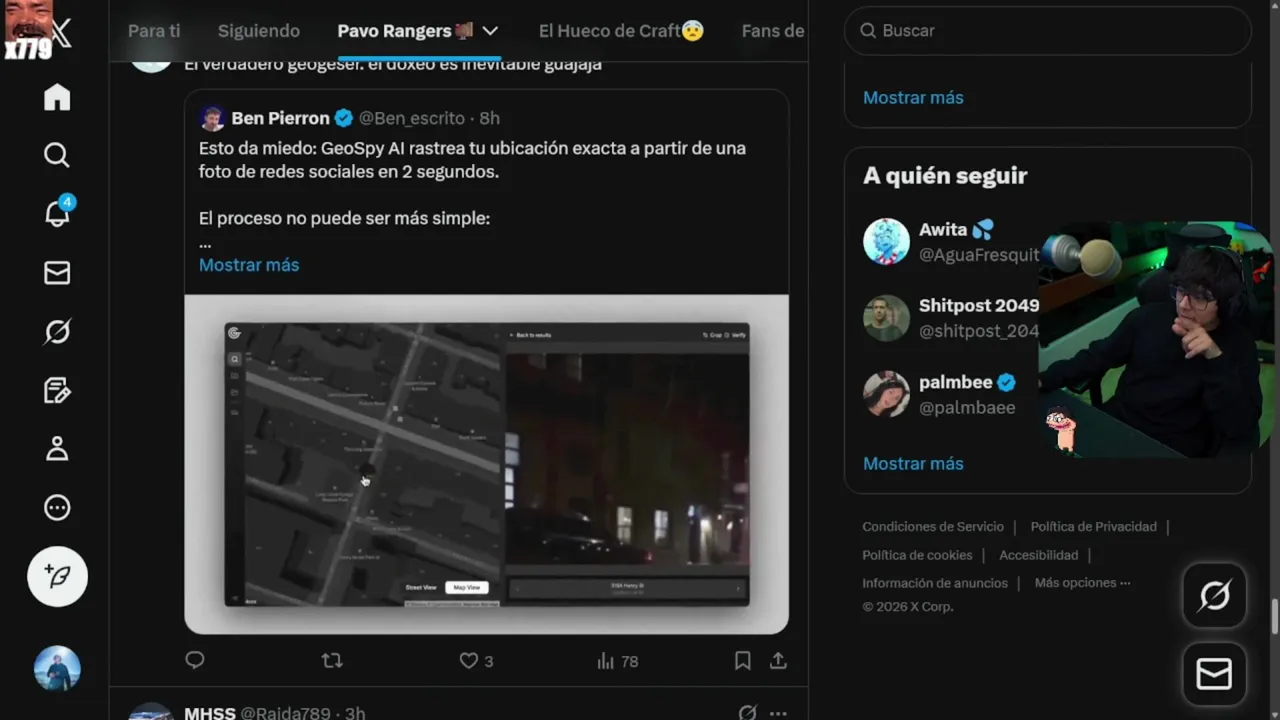This screenshot has width=1280, height=720.
Task: Switch to Fans de tab
Action: click(x=773, y=31)
